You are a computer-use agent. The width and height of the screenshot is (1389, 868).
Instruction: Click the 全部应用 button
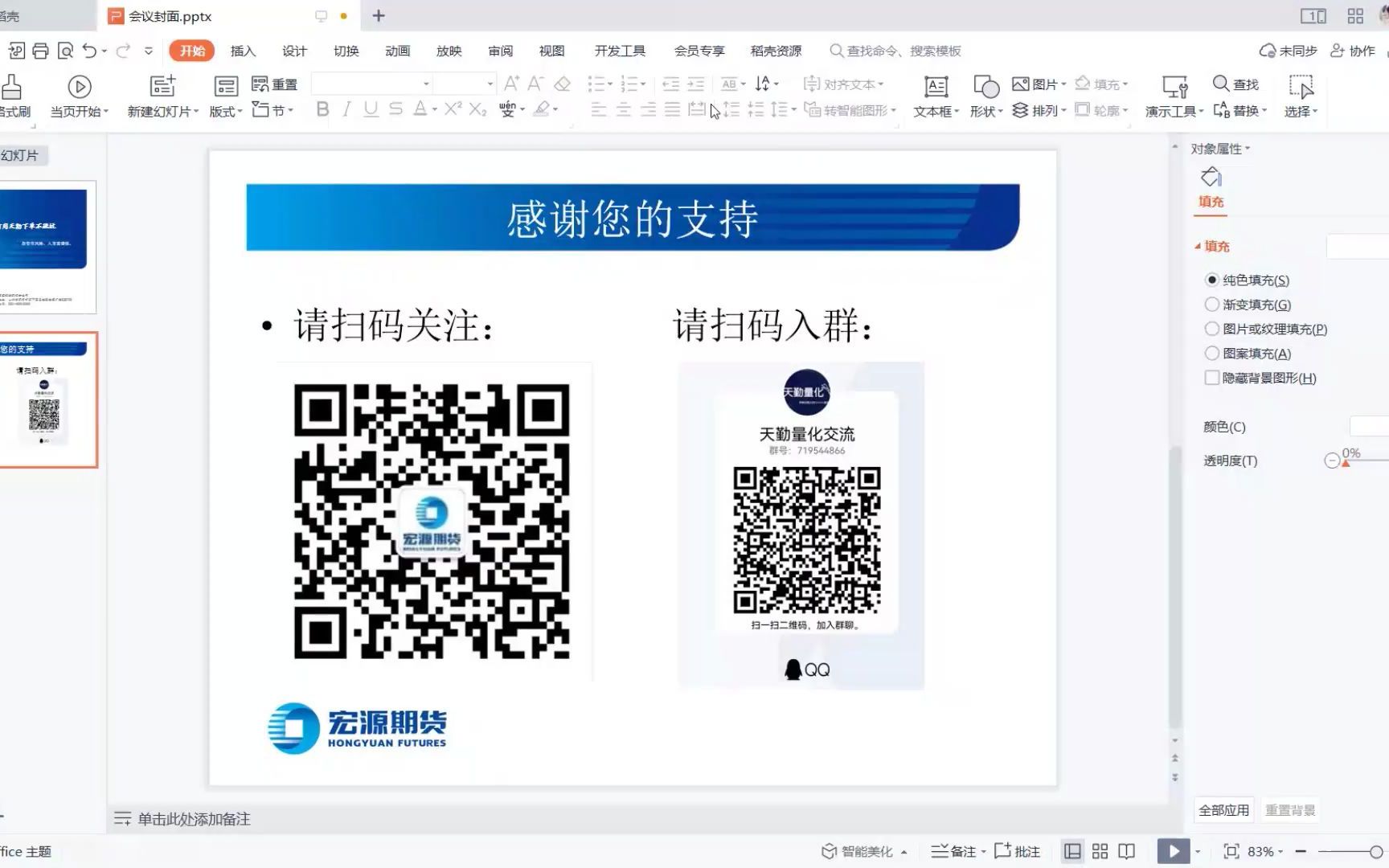[1223, 810]
